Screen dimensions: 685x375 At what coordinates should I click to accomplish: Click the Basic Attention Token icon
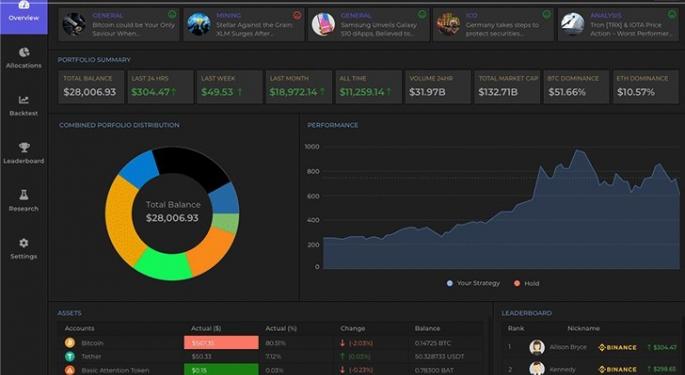70,370
